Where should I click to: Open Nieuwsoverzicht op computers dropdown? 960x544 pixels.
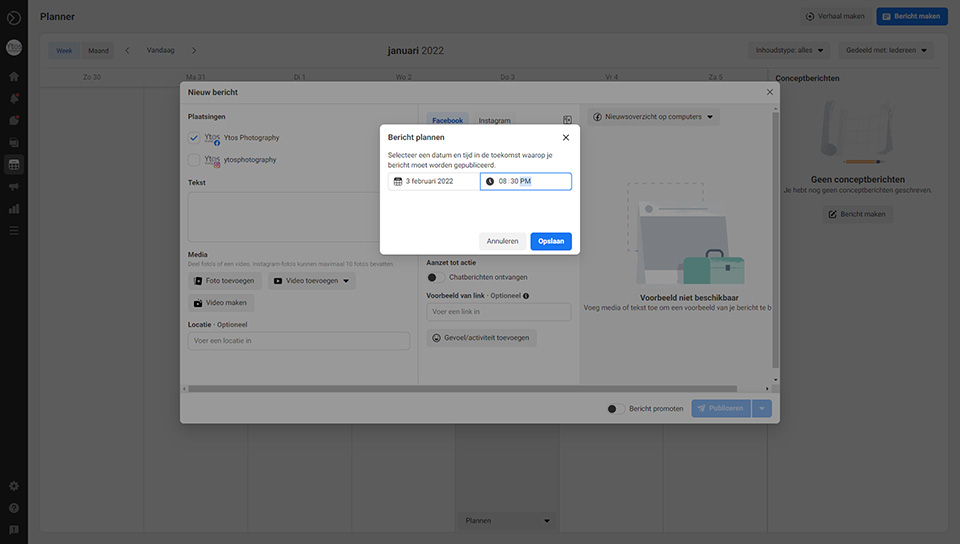pos(653,117)
